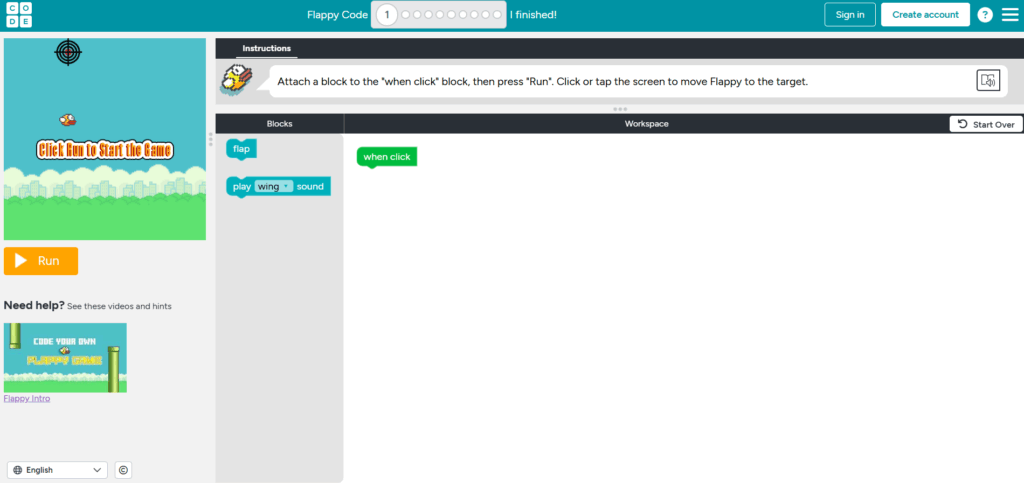
Task: Click the Run button
Action: pyautogui.click(x=40, y=261)
